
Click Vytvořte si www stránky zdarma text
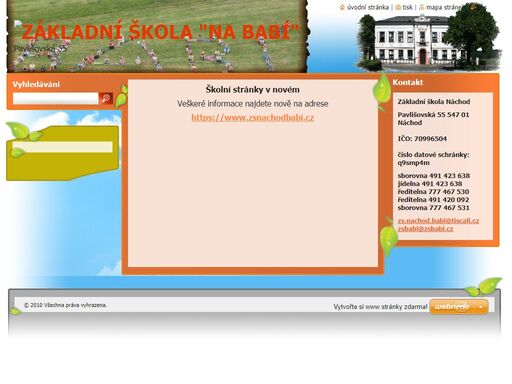pos(380,307)
